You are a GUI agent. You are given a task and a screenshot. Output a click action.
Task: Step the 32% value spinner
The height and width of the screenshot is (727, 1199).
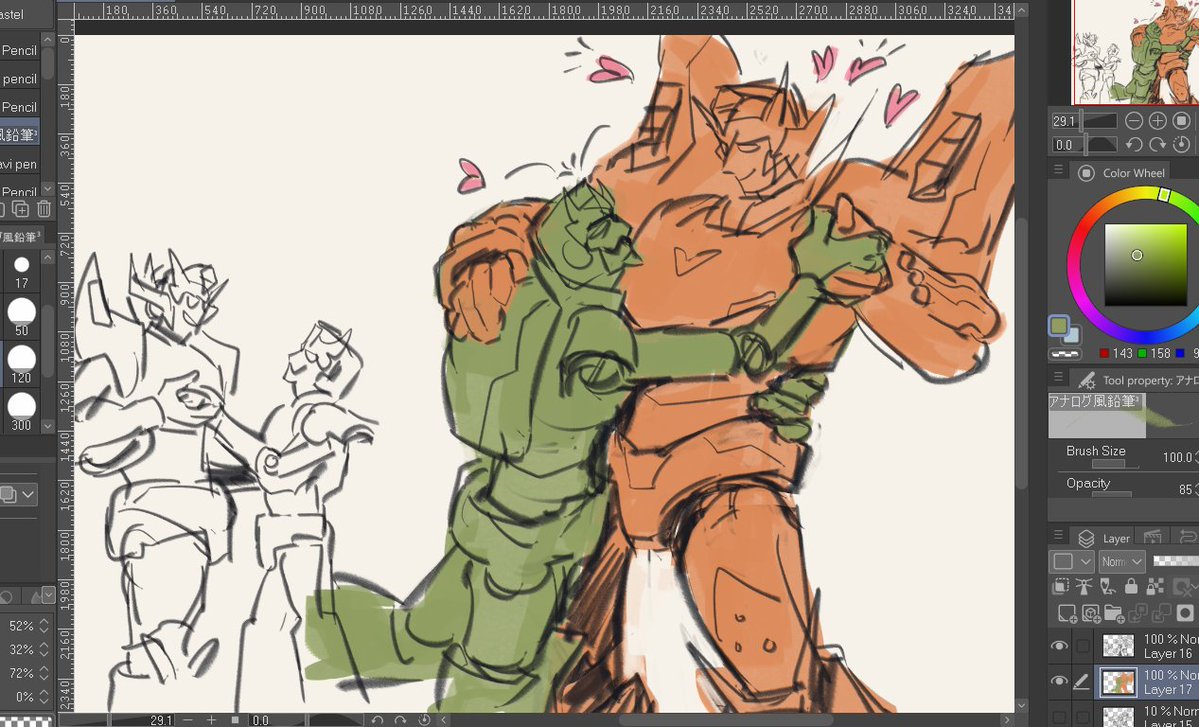(x=44, y=649)
